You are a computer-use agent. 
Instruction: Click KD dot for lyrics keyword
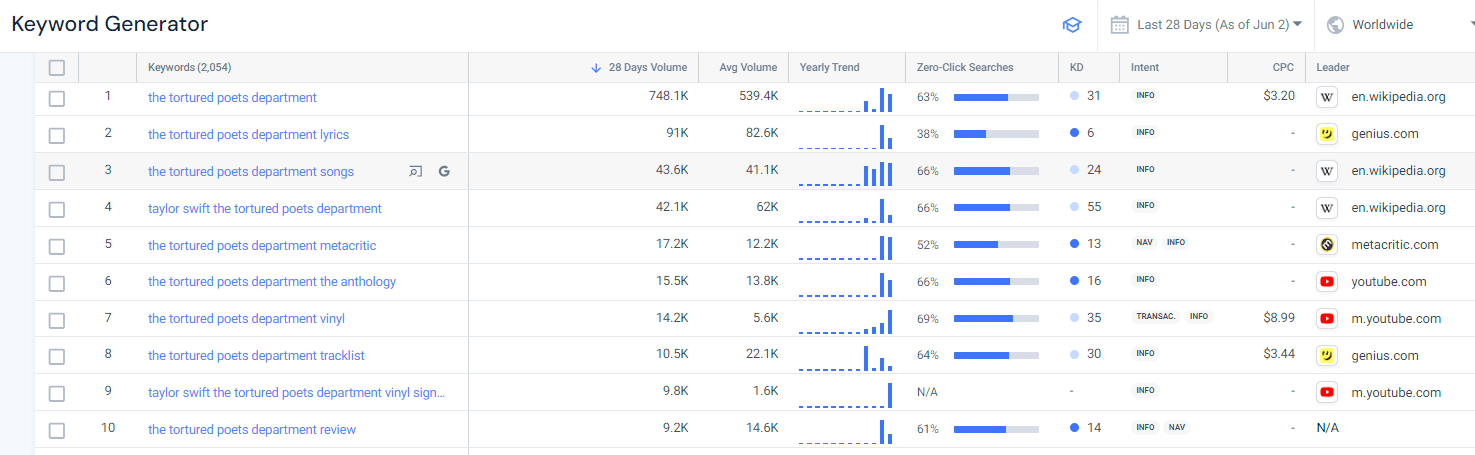(x=1074, y=133)
